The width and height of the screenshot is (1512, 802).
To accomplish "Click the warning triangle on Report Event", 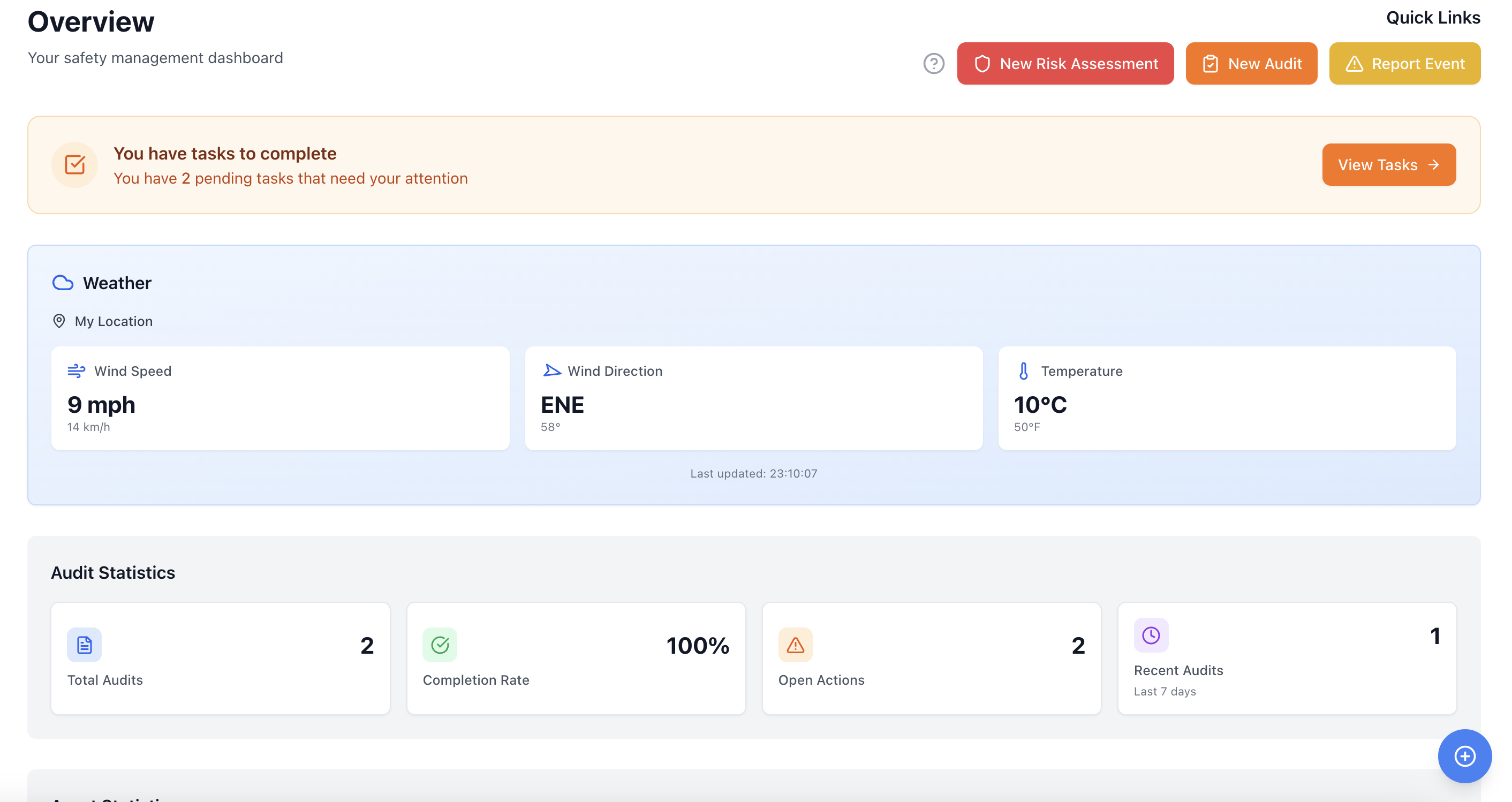I will pyautogui.click(x=1354, y=63).
